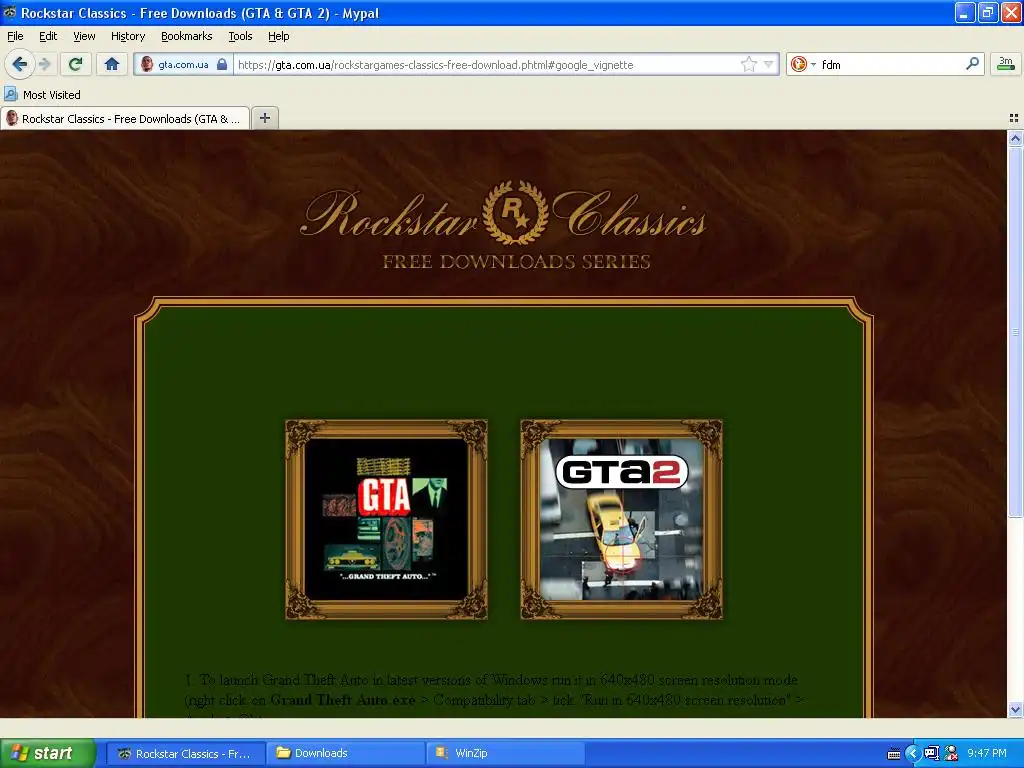Click the user-with-red-x tray icon

tap(951, 754)
